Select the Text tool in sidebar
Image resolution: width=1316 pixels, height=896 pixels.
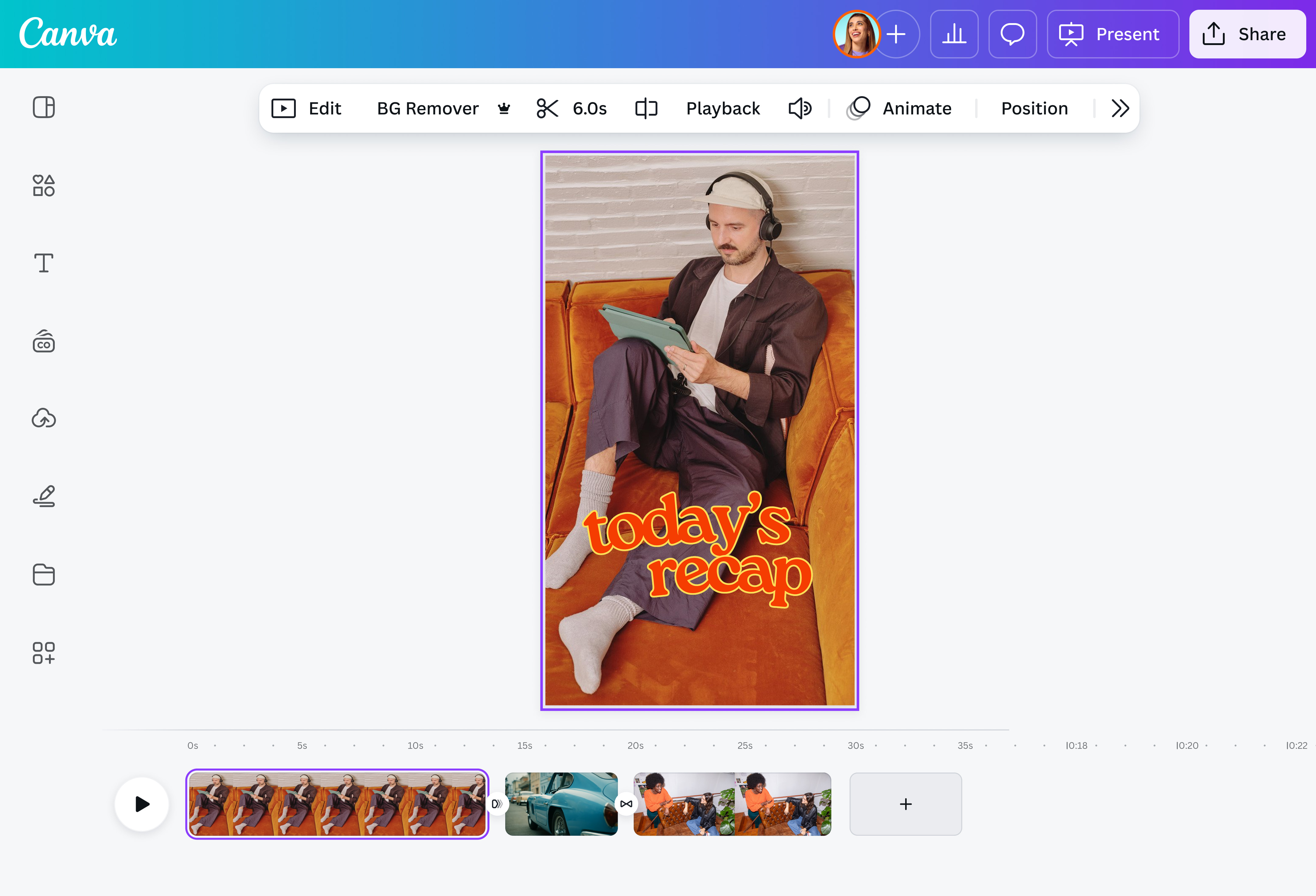[x=44, y=263]
